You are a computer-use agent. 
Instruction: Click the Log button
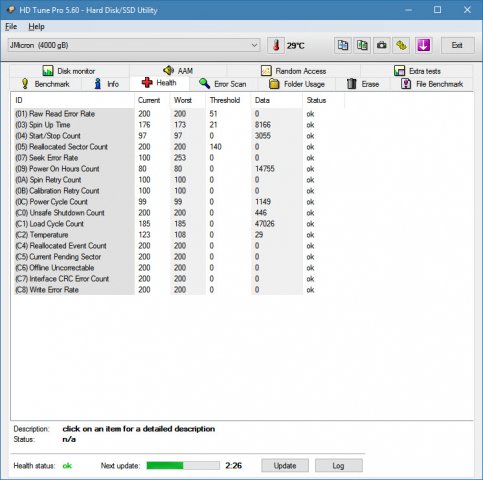point(339,466)
